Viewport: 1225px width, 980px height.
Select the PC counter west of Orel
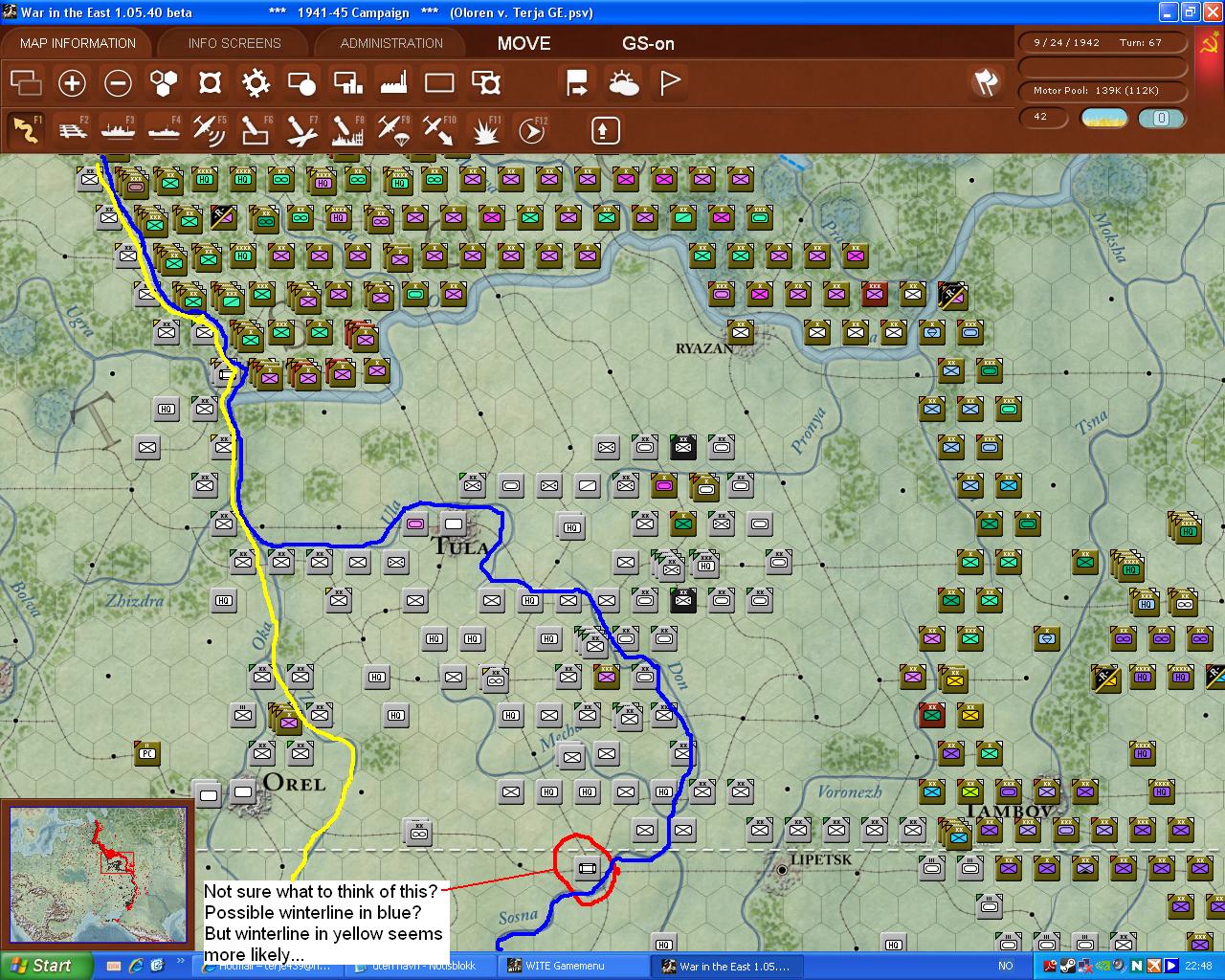click(x=146, y=753)
